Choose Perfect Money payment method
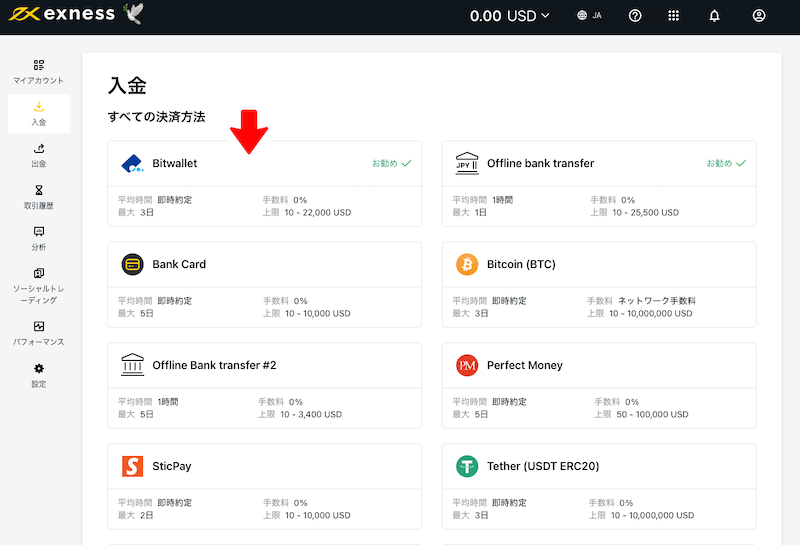The height and width of the screenshot is (545, 800). [599, 385]
